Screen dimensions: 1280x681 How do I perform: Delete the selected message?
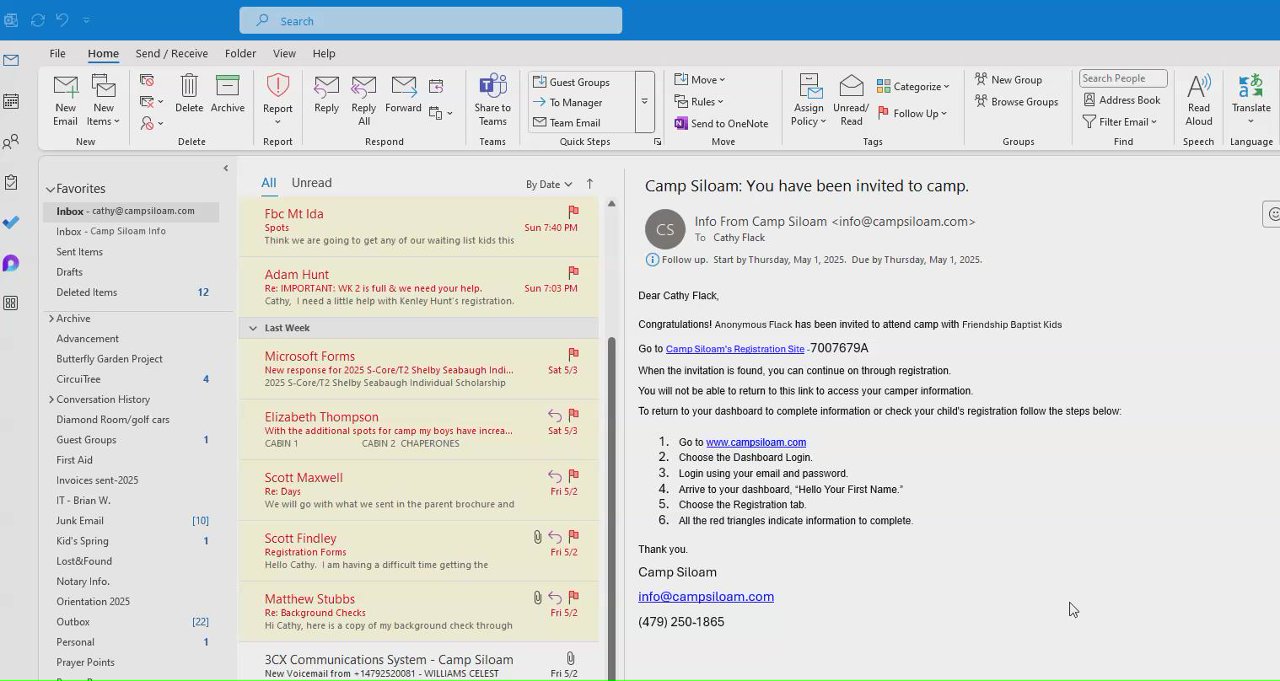click(x=189, y=94)
